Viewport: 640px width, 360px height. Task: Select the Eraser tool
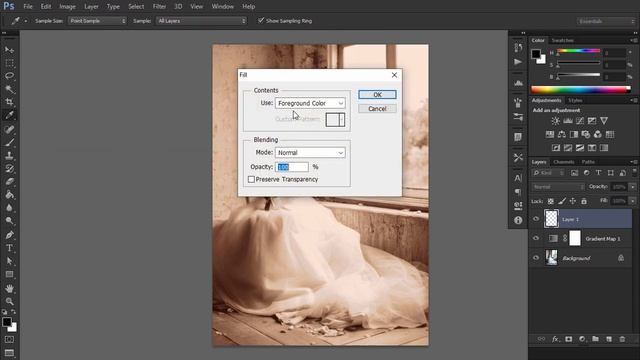pos(9,182)
